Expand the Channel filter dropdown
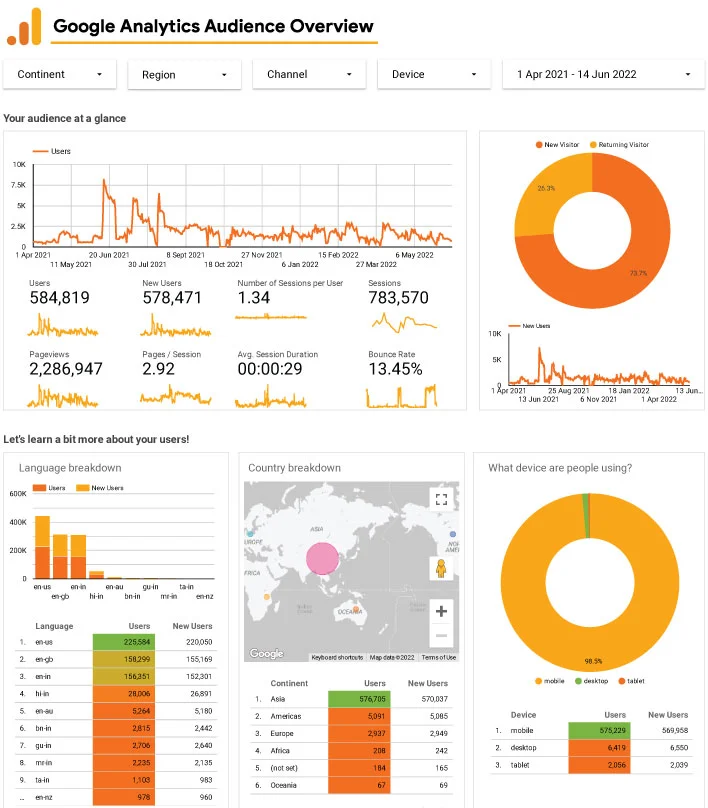708x808 pixels. (x=309, y=74)
